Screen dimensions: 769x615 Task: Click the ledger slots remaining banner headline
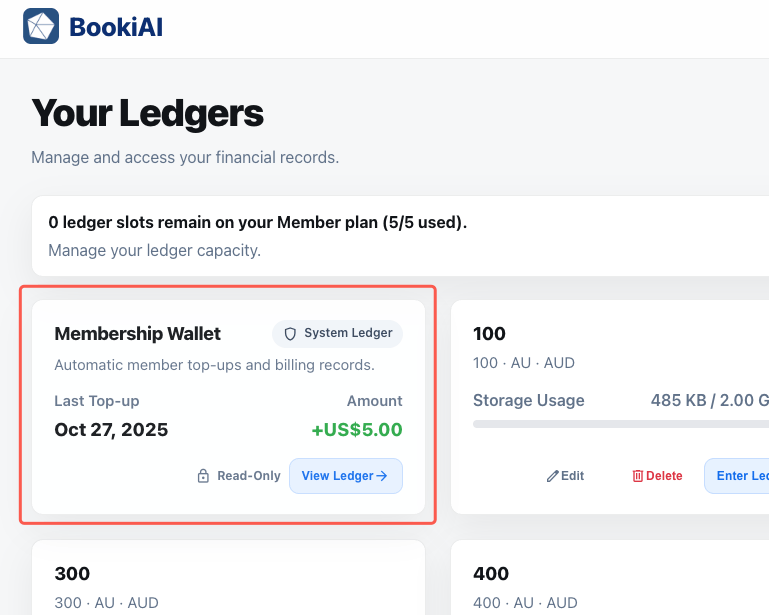tap(257, 222)
